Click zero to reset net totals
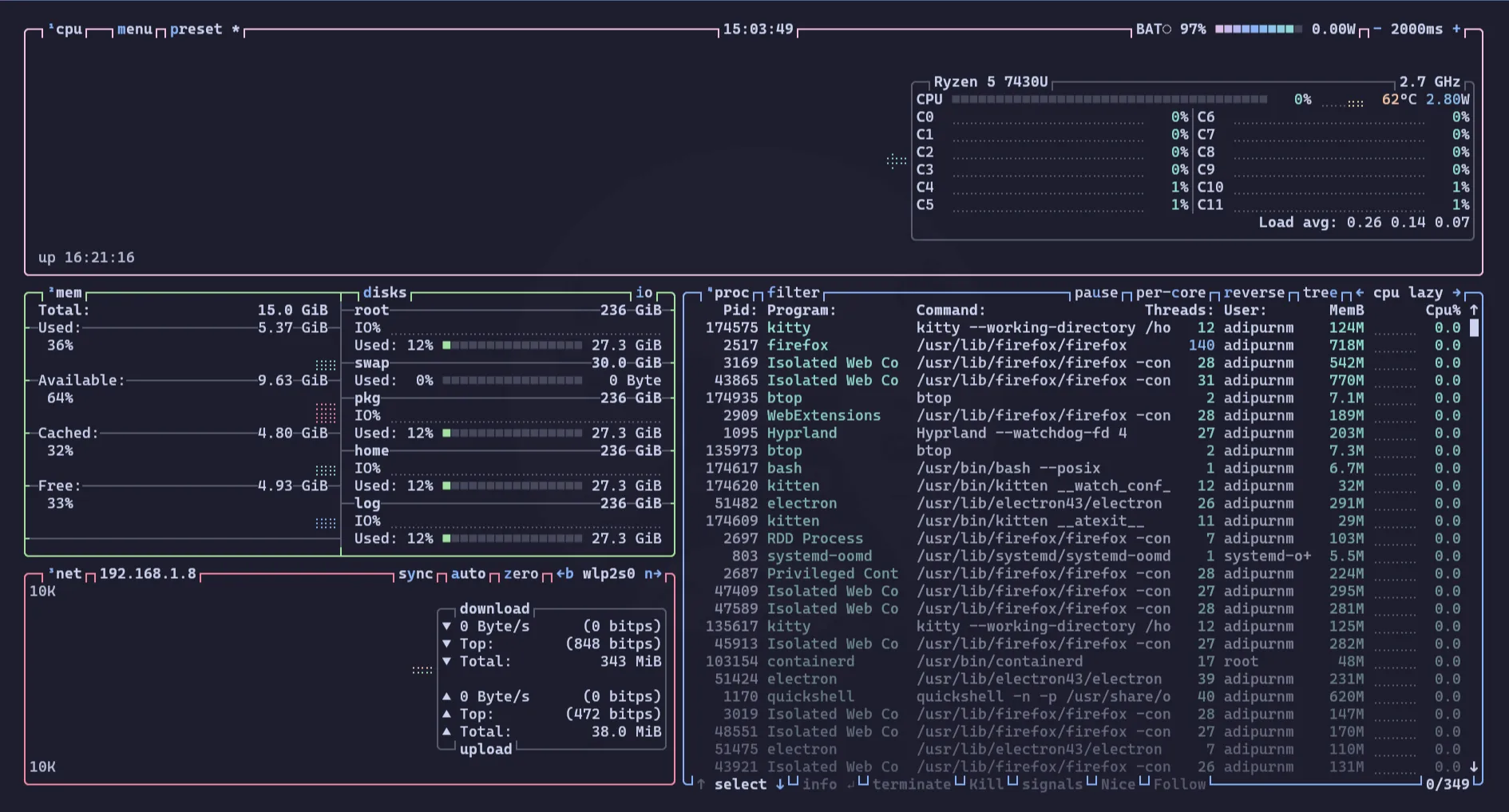 pos(521,574)
